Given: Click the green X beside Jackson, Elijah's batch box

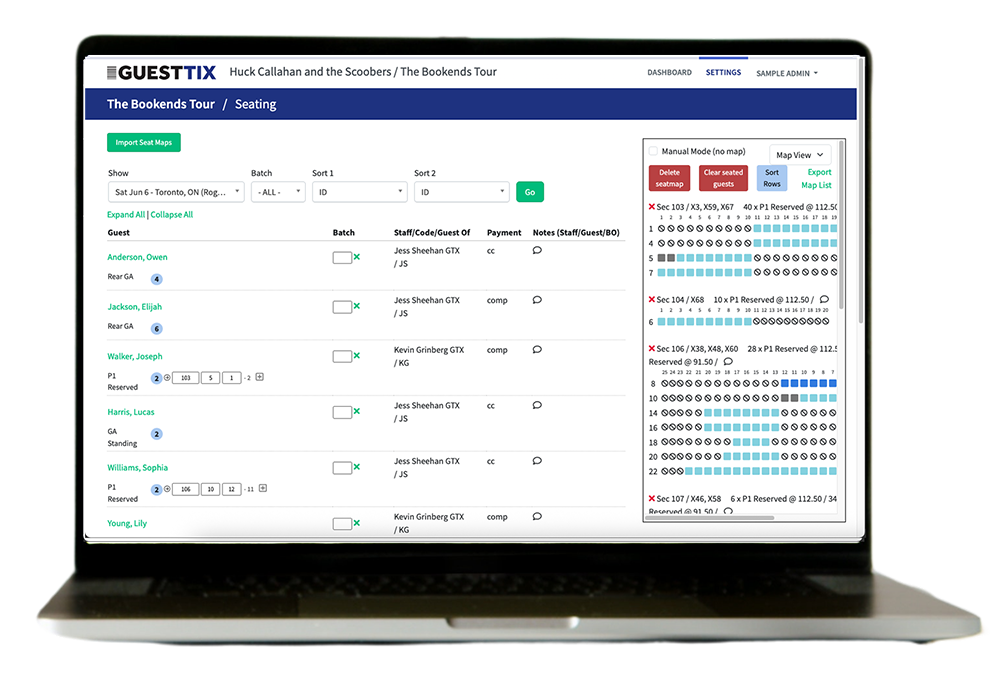Looking at the screenshot, I should pos(357,307).
